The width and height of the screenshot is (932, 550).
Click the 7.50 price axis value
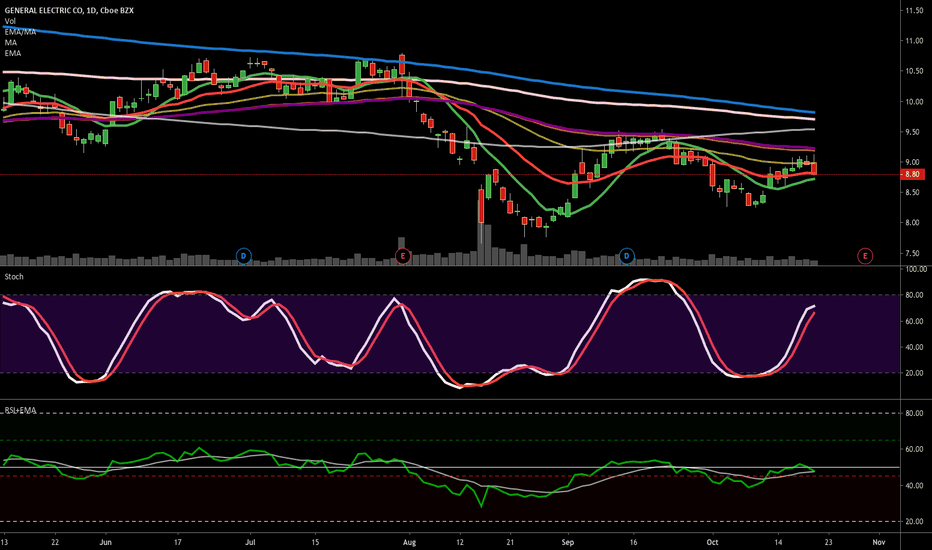tap(914, 253)
